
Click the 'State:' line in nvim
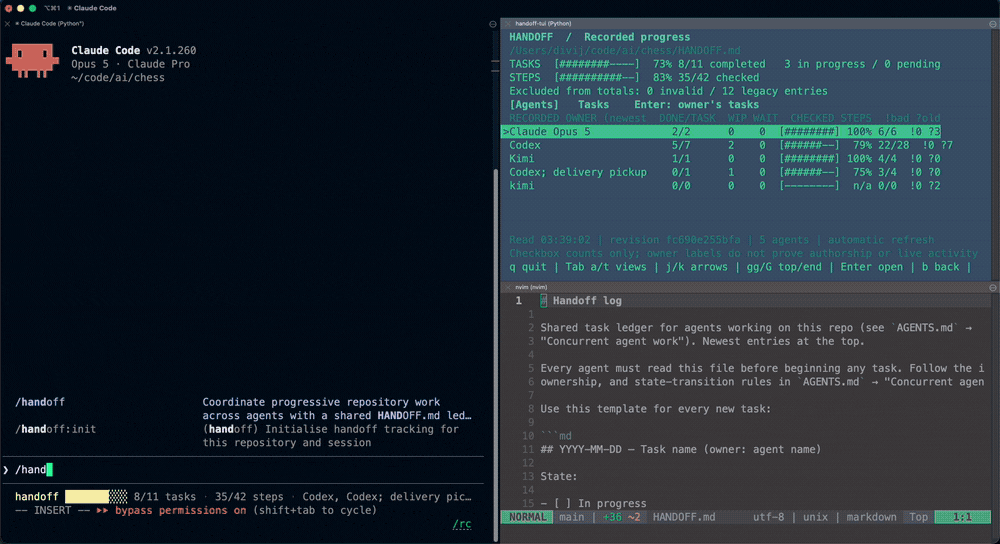click(x=559, y=476)
